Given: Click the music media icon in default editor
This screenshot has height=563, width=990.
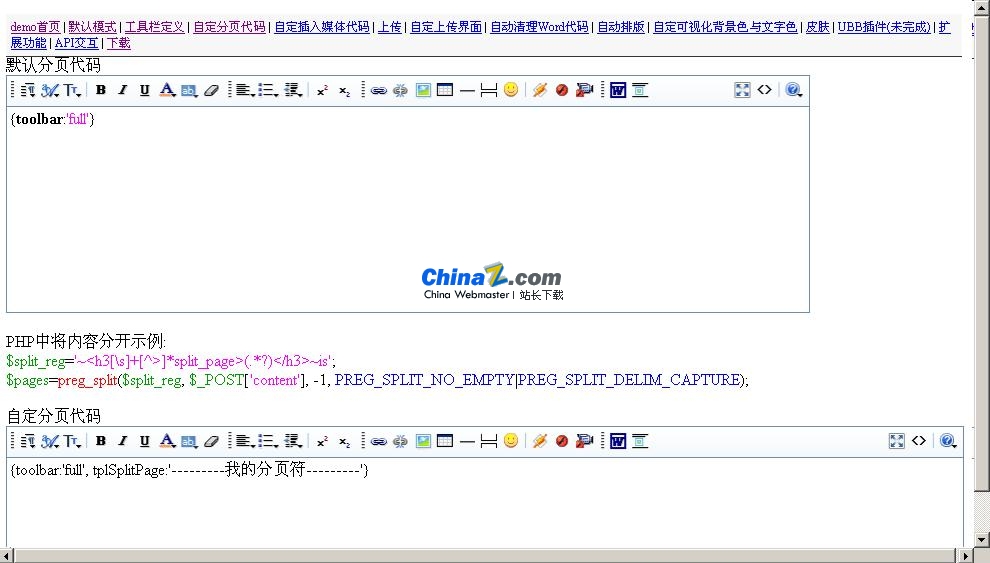Looking at the screenshot, I should [x=539, y=90].
